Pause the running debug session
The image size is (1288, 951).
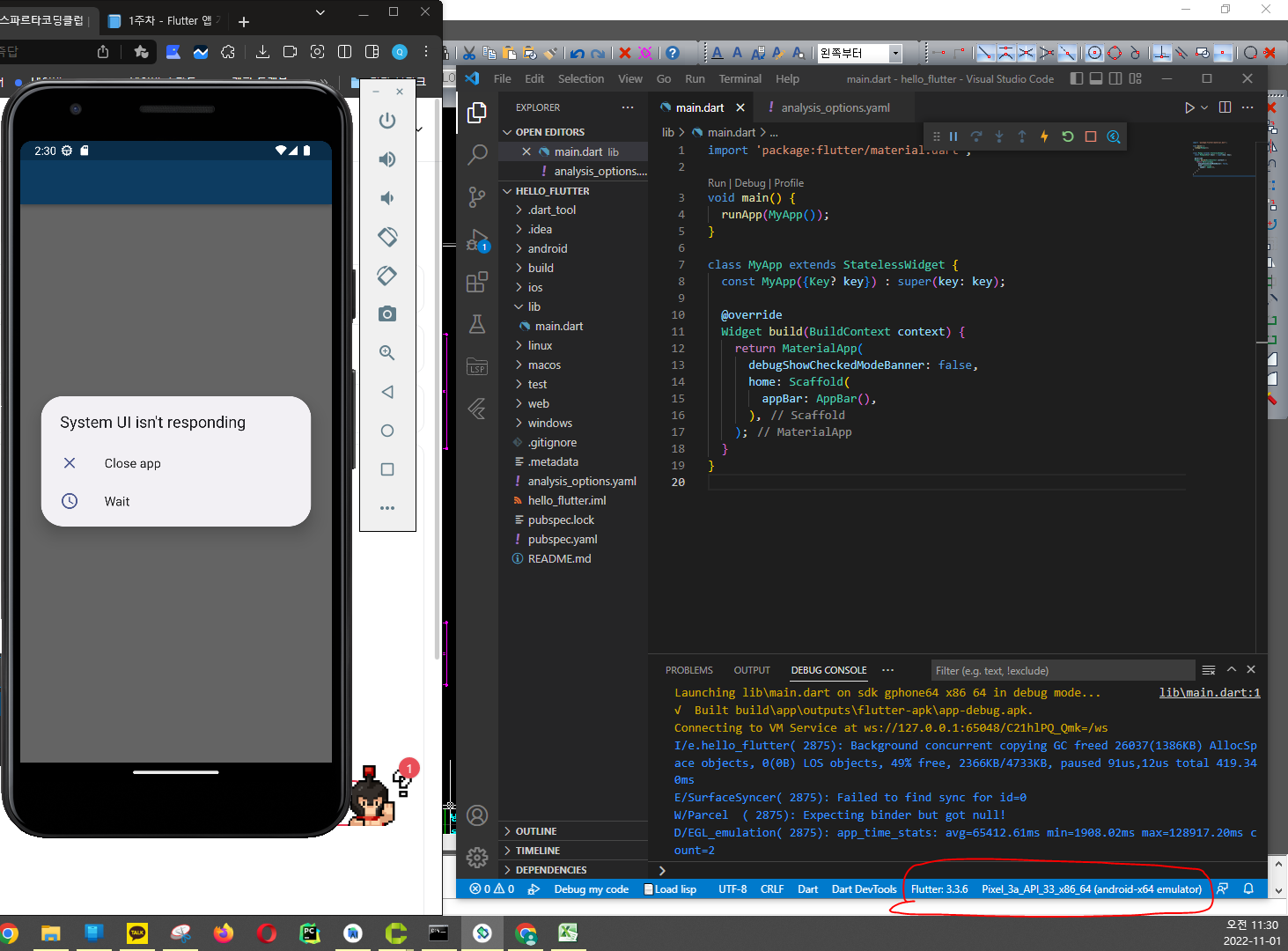click(x=953, y=136)
